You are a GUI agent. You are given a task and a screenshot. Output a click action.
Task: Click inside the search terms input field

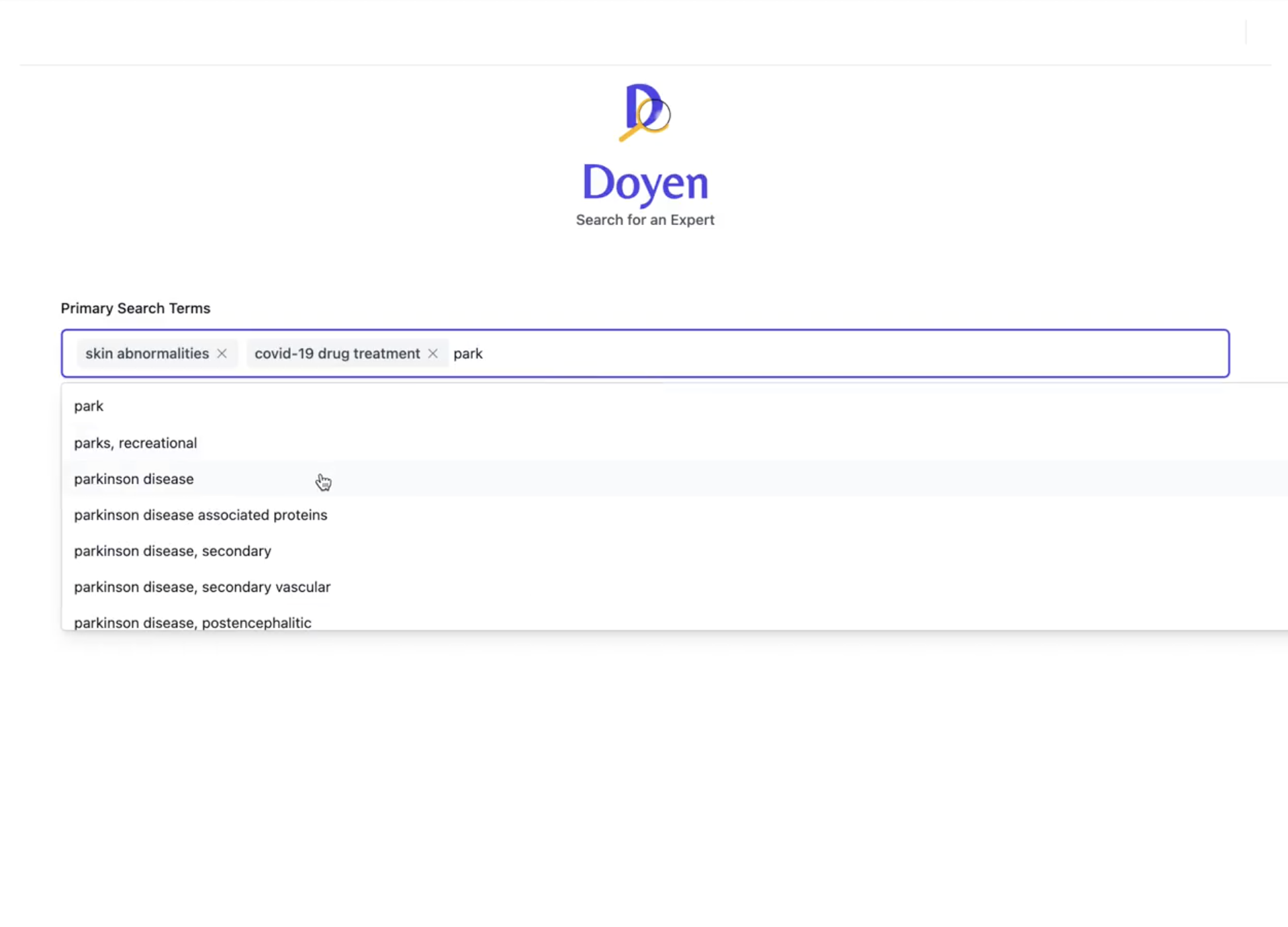tap(739, 353)
